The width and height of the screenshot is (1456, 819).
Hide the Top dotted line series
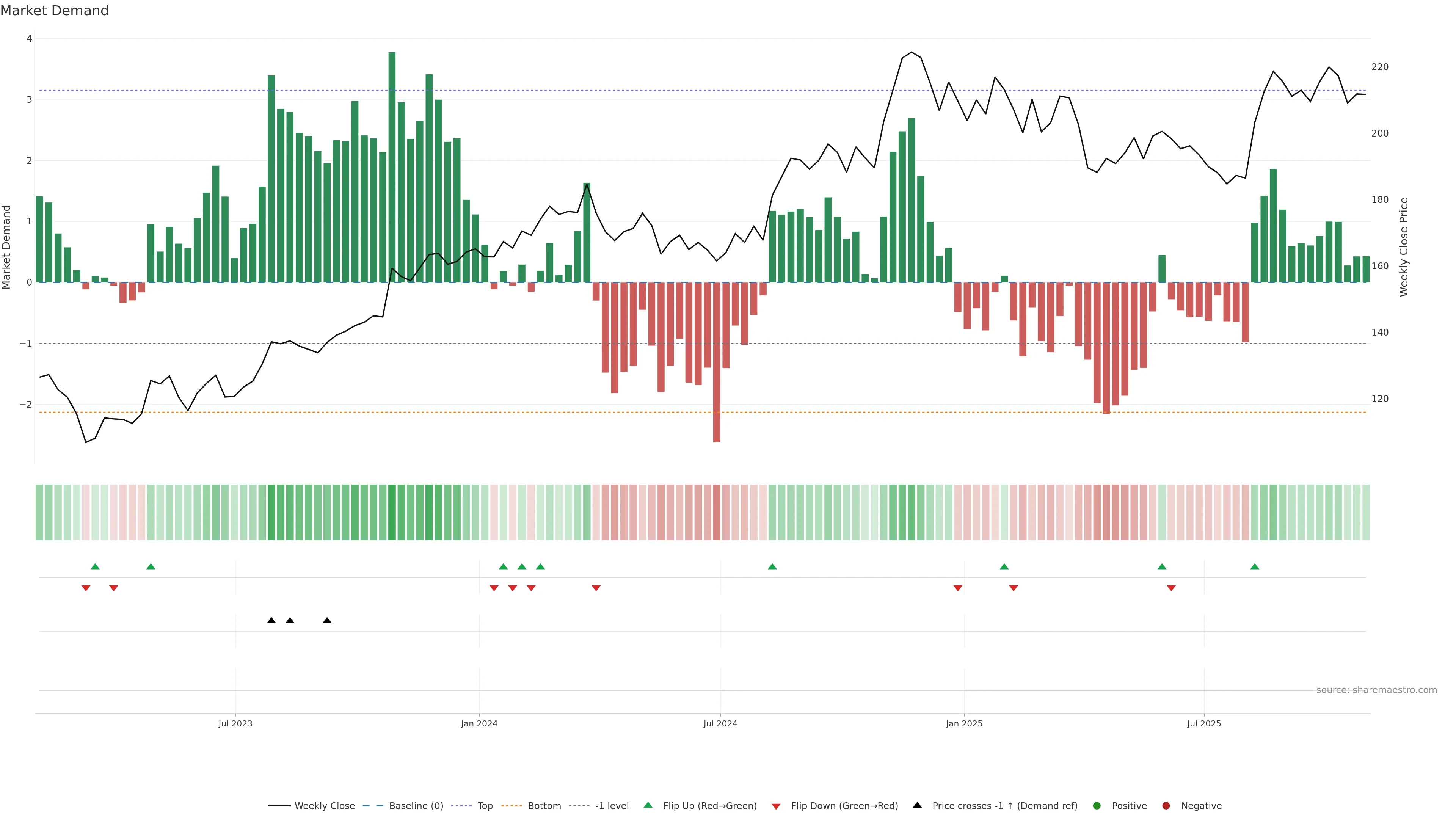(x=485, y=805)
